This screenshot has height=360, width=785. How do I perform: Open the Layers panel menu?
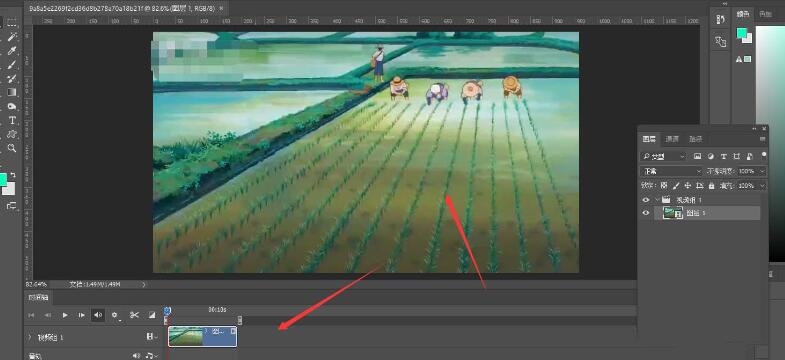pos(762,139)
